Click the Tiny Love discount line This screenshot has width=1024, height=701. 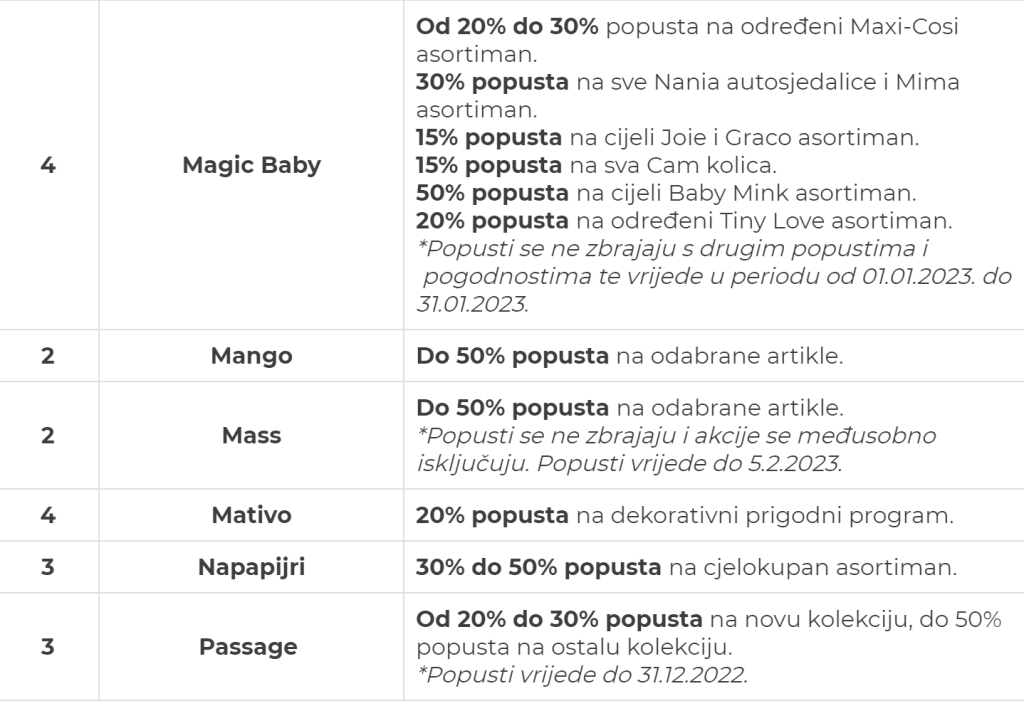(684, 221)
